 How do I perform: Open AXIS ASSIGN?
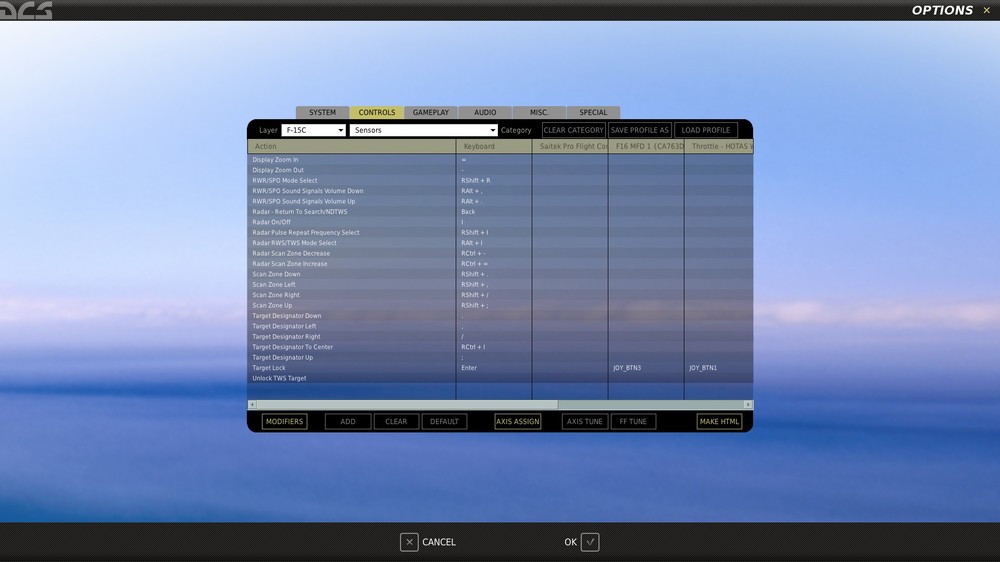518,422
